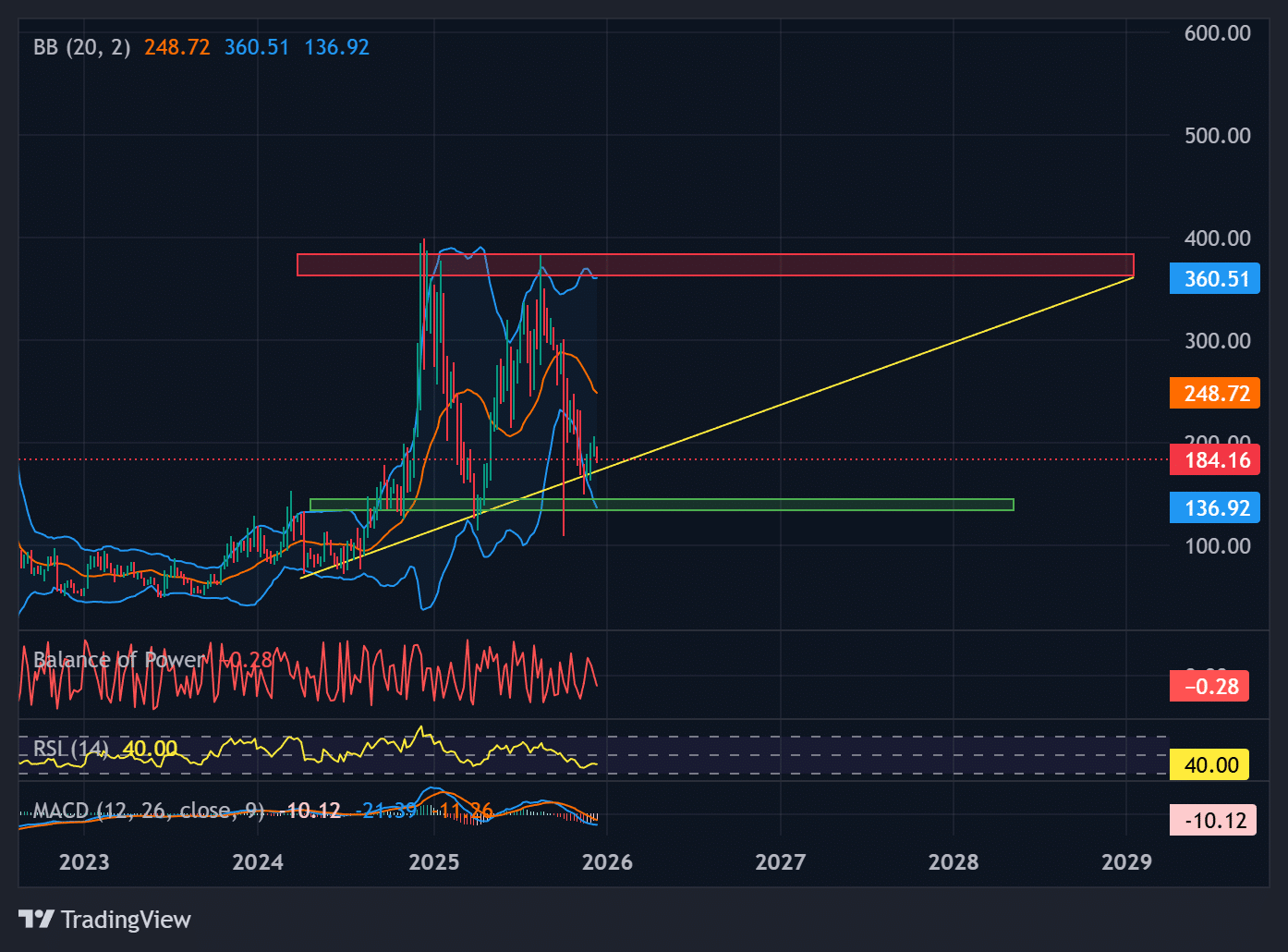Click the blue 360.51 price label
The height and width of the screenshot is (952, 1288).
tap(1214, 277)
